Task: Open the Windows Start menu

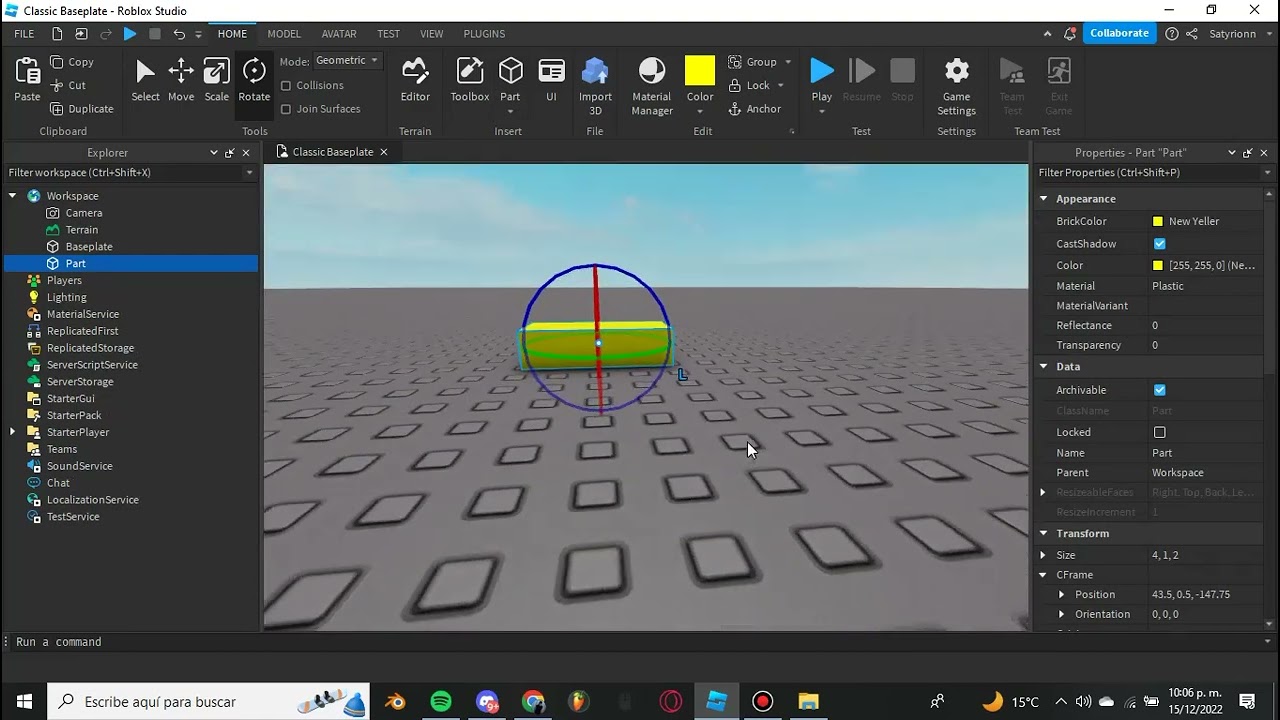Action: tap(24, 702)
